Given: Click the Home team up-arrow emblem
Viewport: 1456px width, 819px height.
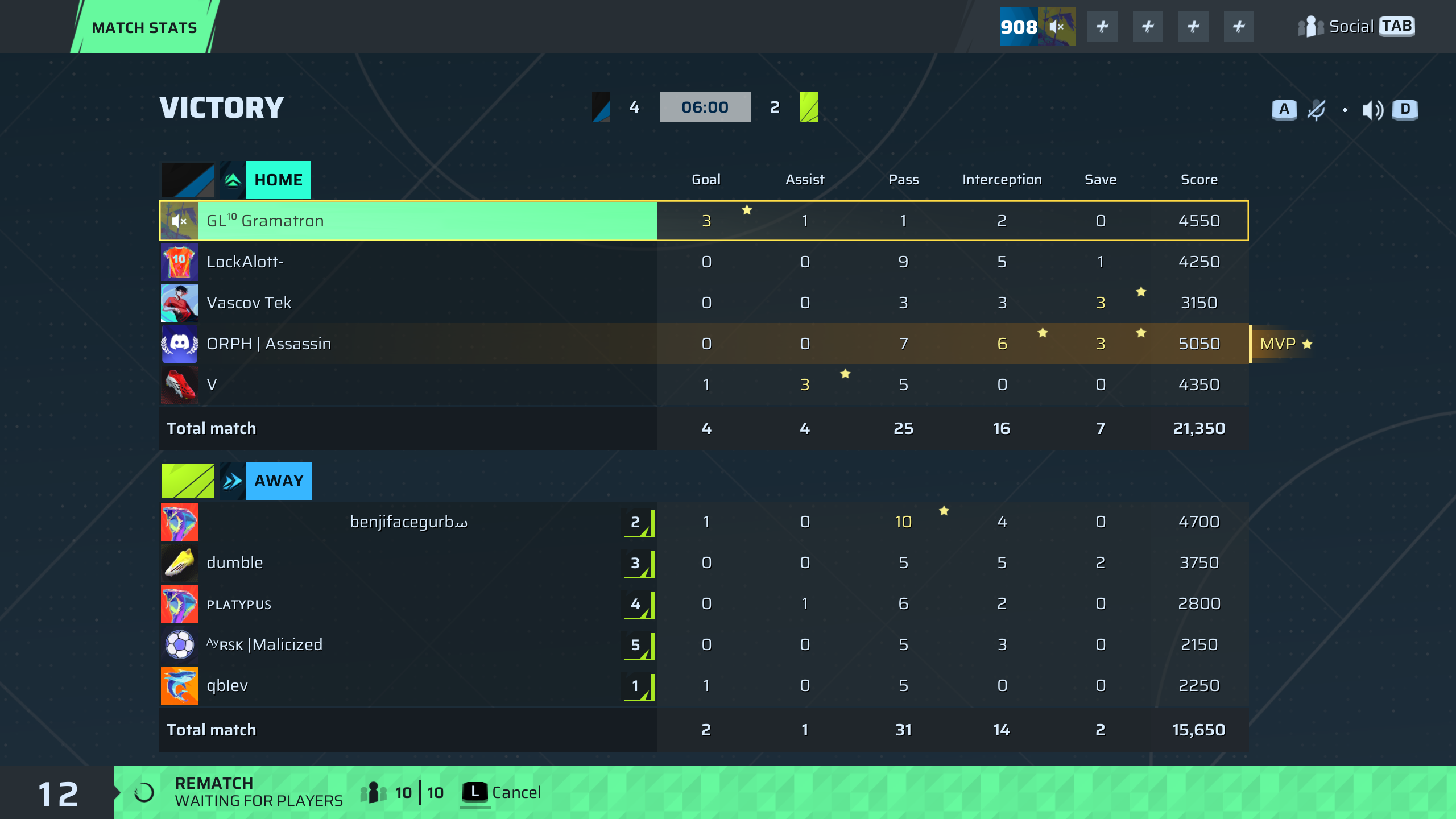Looking at the screenshot, I should pos(233,180).
